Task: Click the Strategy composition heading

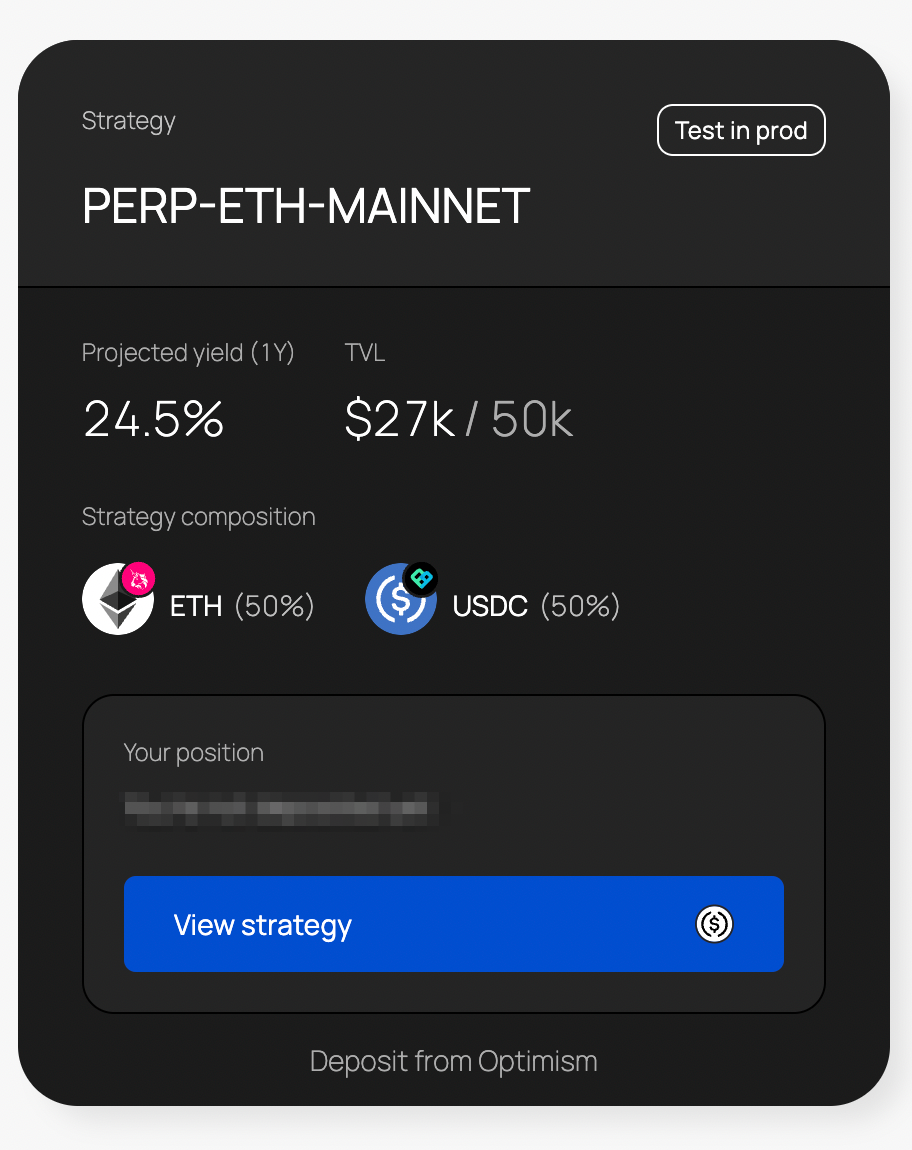Action: coord(198,517)
